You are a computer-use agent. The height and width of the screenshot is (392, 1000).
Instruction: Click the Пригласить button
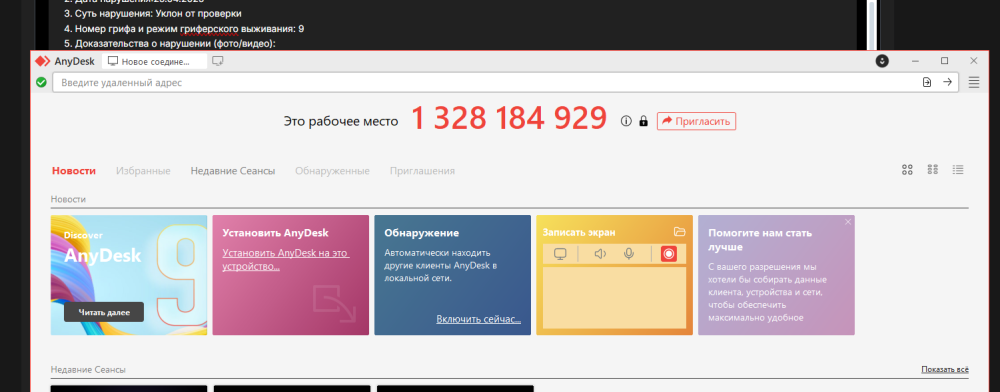pyautogui.click(x=696, y=121)
